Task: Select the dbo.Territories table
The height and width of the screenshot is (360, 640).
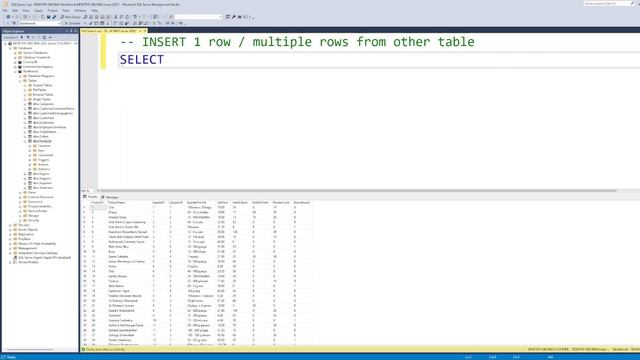Action: (x=43, y=188)
